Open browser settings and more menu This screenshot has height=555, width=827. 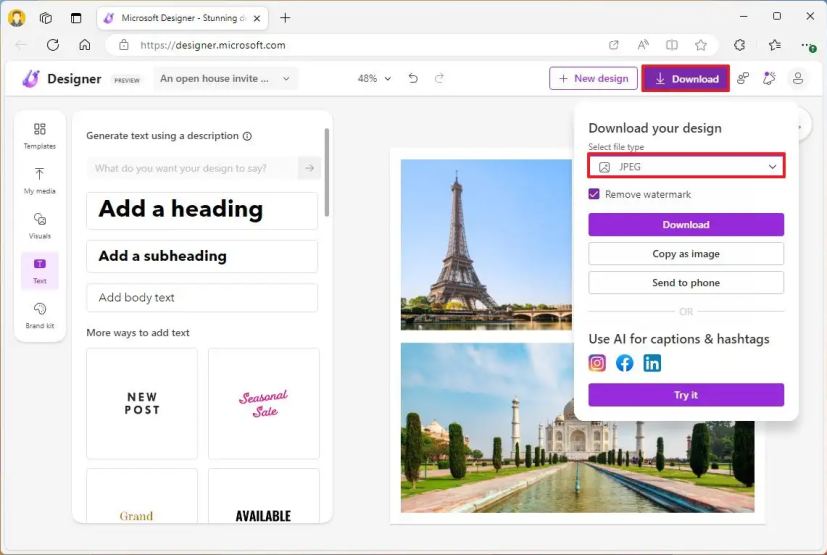808,46
